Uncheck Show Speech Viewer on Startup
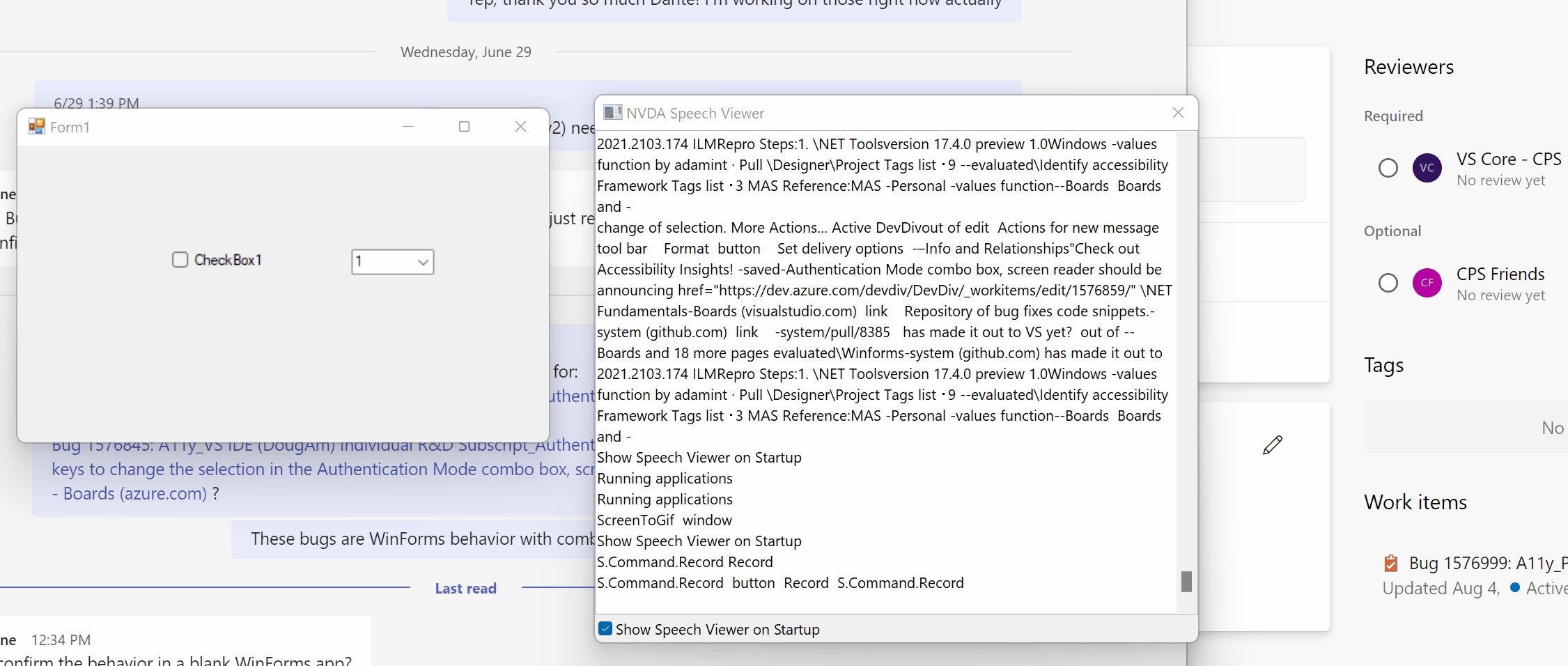Screen dimensions: 1568x666 (605, 628)
